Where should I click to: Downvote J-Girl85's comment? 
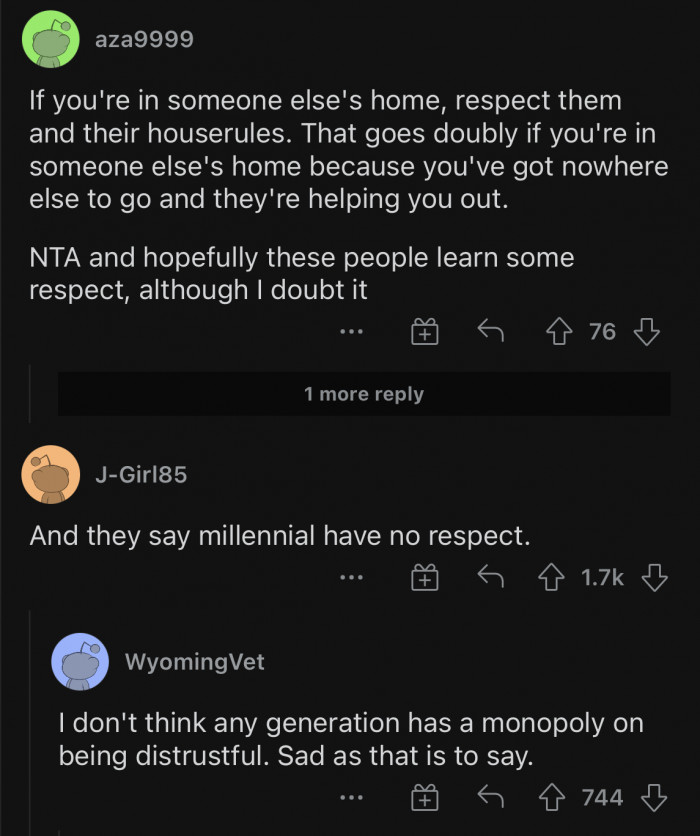[654, 577]
